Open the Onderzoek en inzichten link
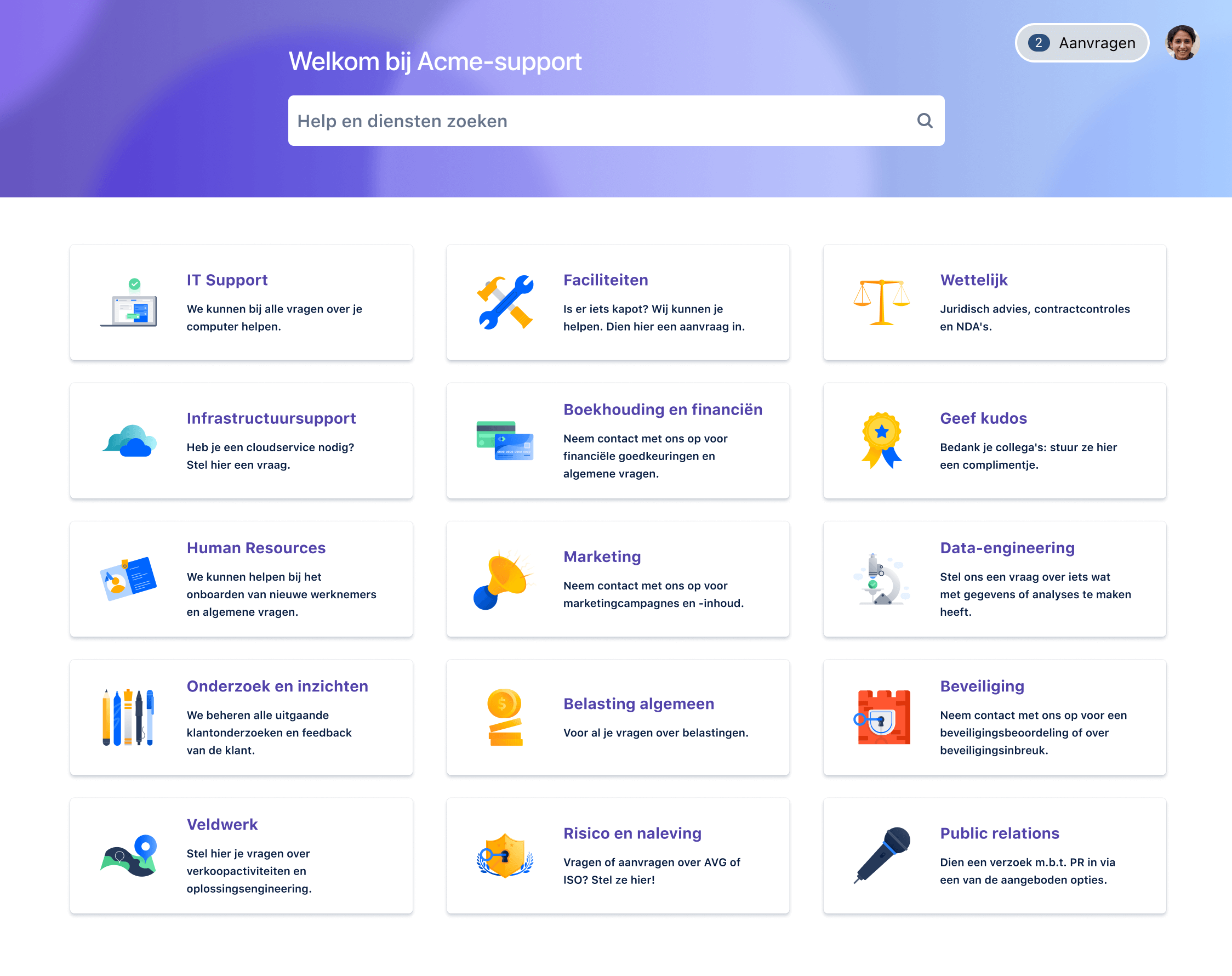 (x=277, y=686)
